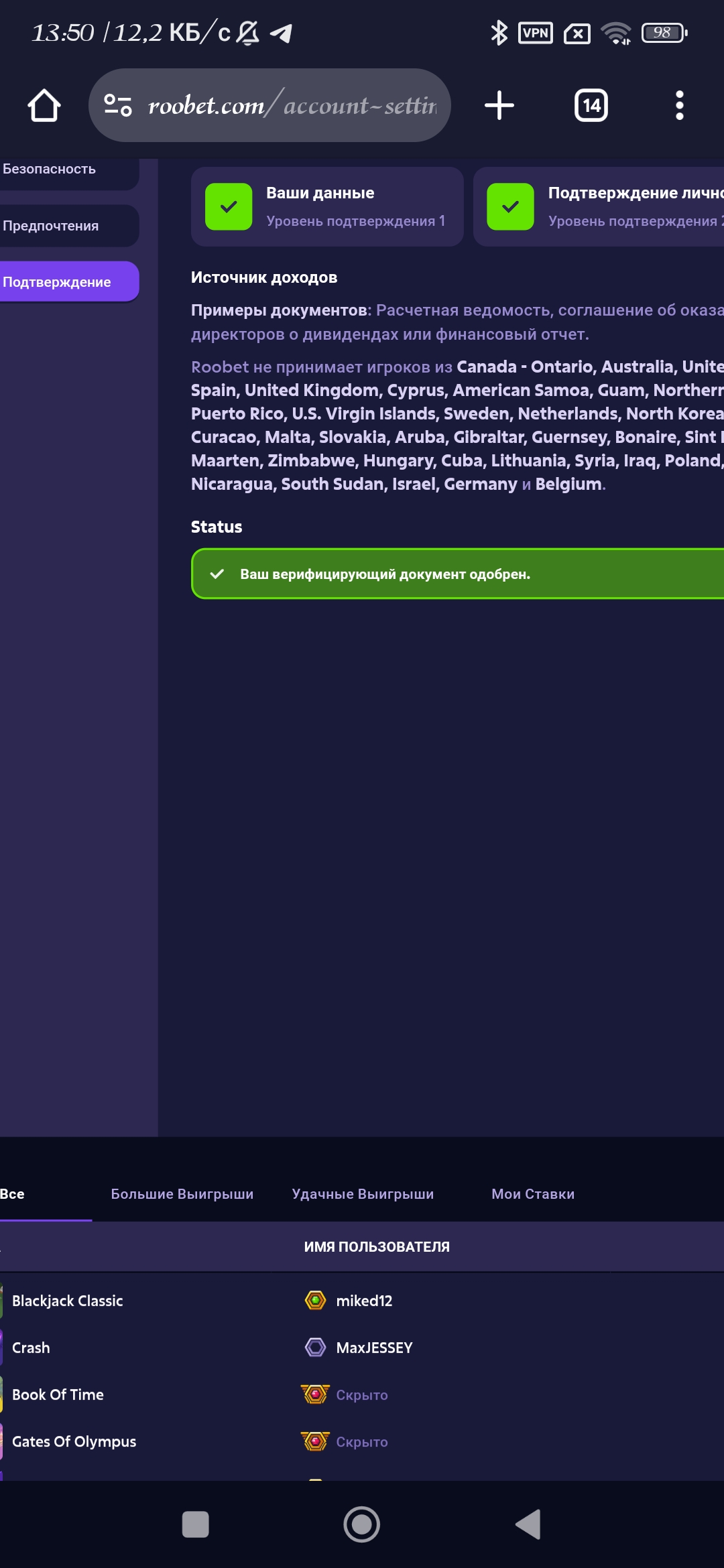
Task: Tap the browser home icon
Action: coord(44,106)
